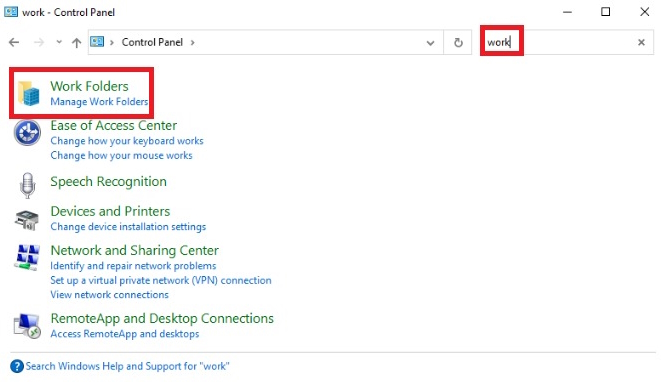The height and width of the screenshot is (382, 661).
Task: Open the recent locations dropdown arrow
Action: point(59,42)
